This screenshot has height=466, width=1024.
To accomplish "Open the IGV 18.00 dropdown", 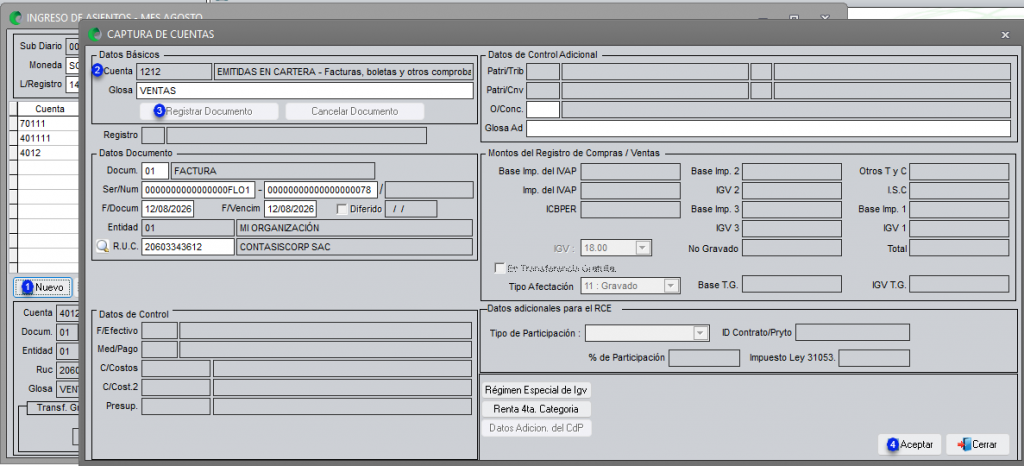I will click(641, 248).
